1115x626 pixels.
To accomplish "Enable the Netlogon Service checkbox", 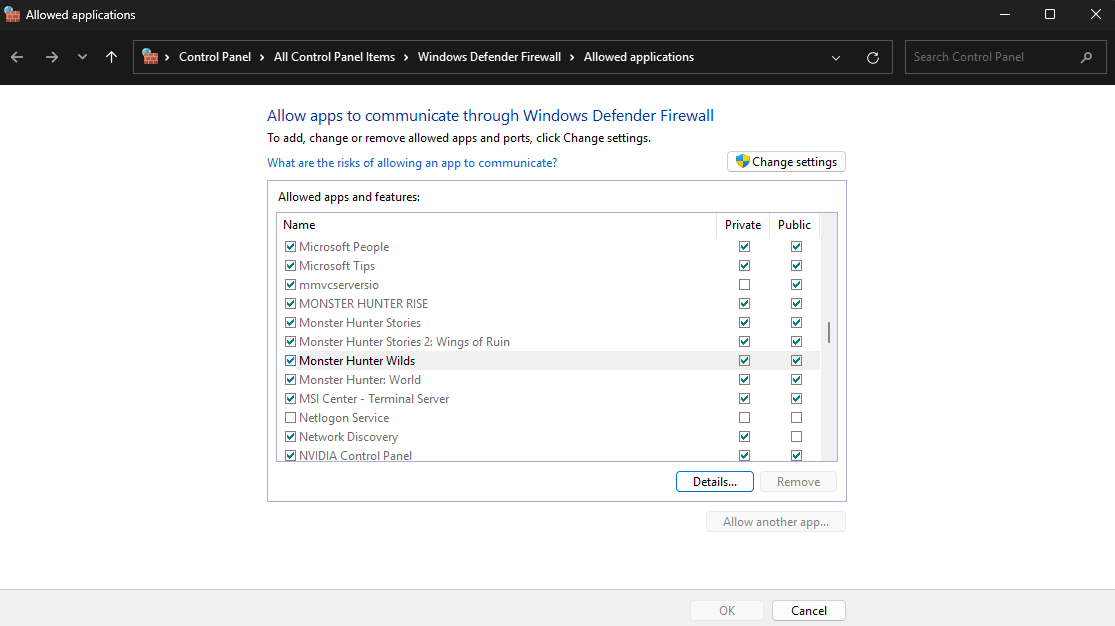I will (290, 418).
